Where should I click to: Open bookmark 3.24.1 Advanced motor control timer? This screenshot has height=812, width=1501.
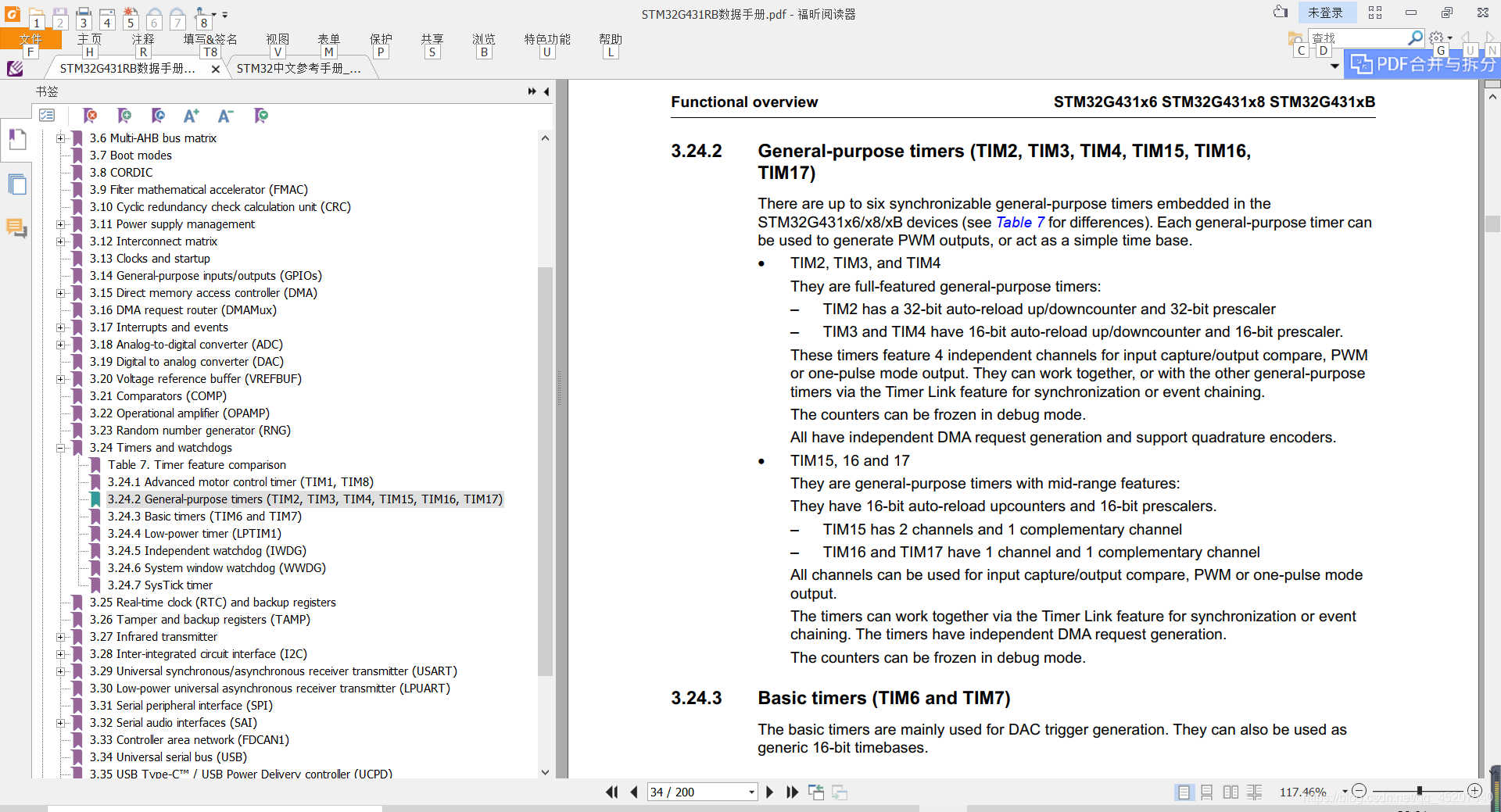point(241,482)
